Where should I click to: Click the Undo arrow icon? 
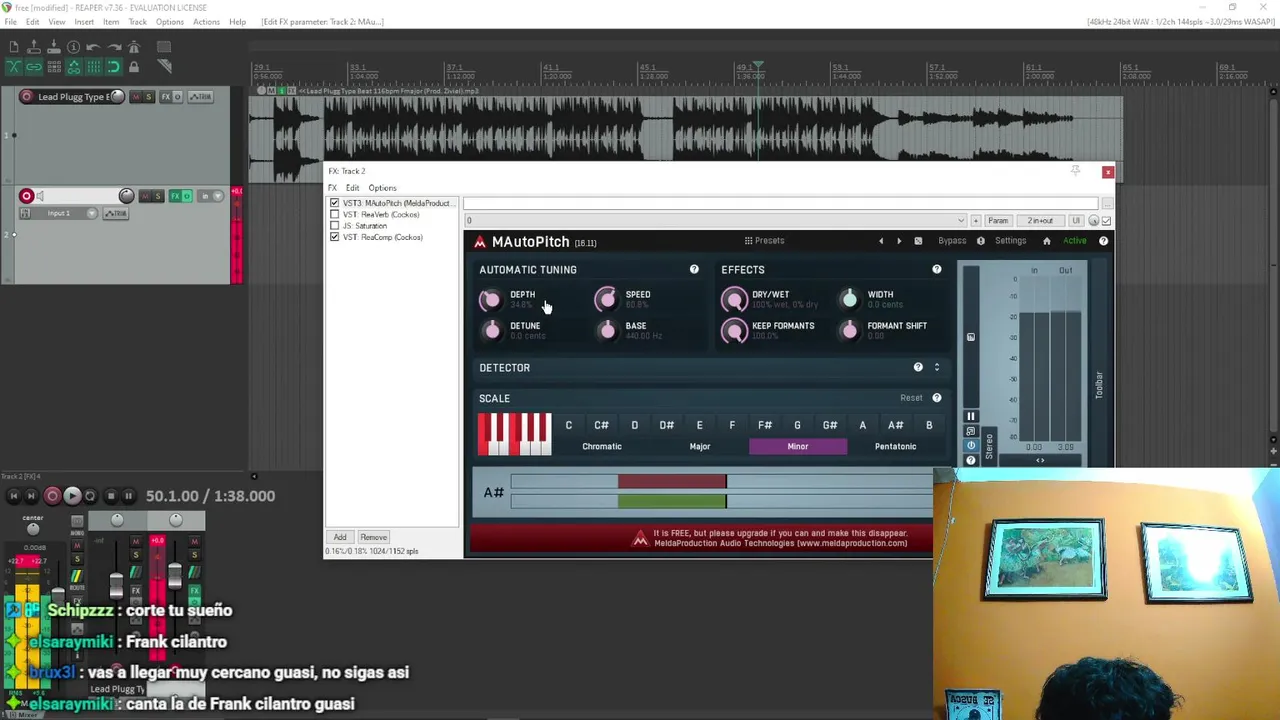point(94,47)
